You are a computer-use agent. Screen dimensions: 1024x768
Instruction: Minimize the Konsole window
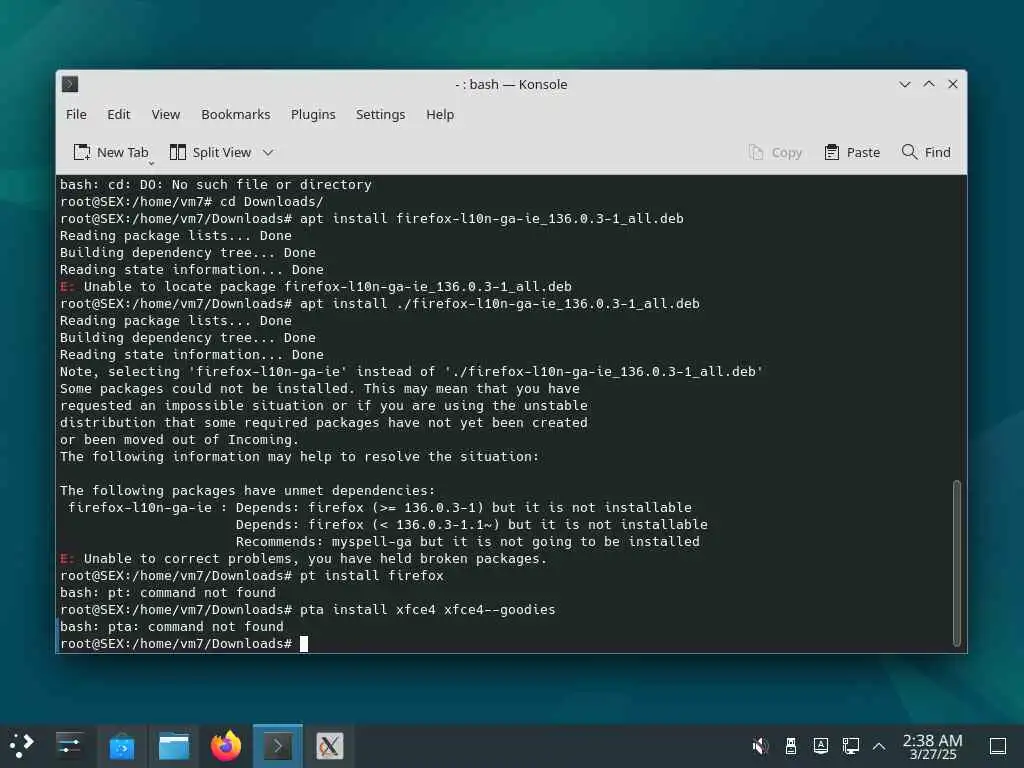904,84
